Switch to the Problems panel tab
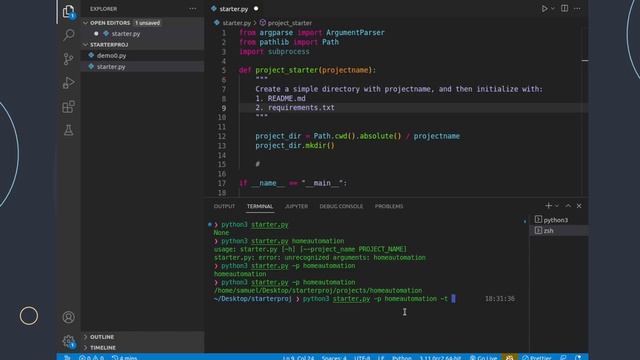This screenshot has width=640, height=360. tap(389, 206)
